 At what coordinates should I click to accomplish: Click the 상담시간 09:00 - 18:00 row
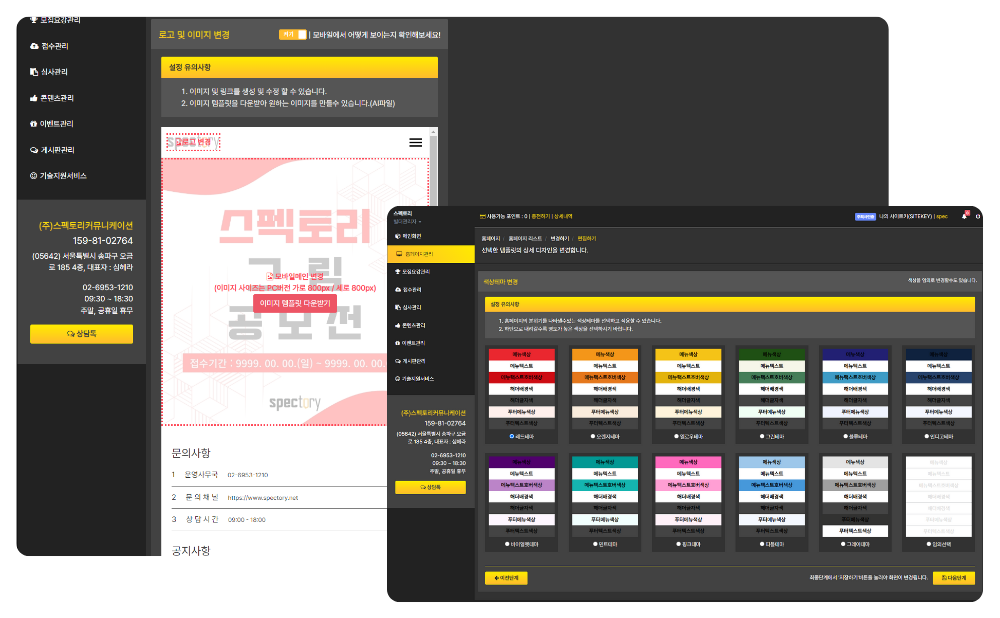point(279,520)
